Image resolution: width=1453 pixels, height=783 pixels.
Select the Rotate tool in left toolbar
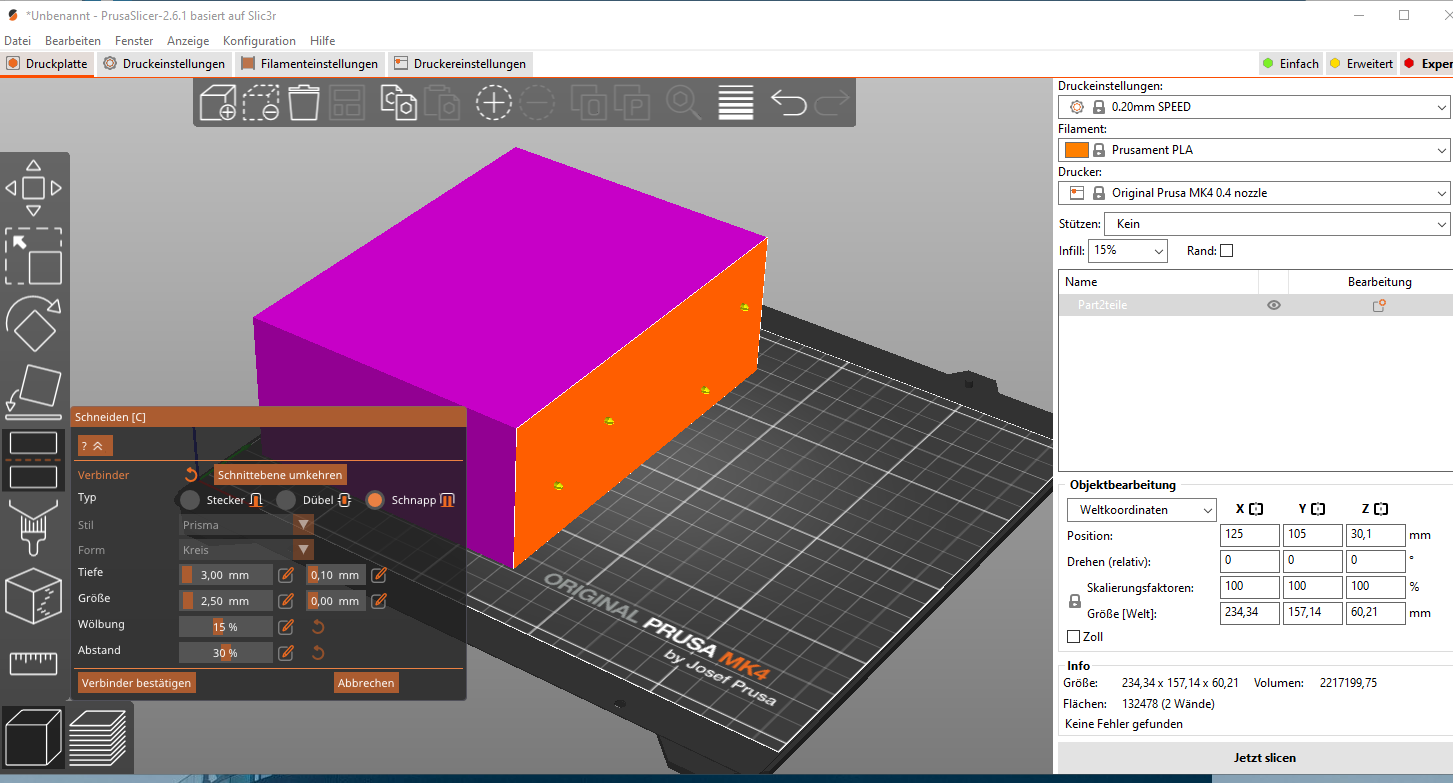click(33, 323)
